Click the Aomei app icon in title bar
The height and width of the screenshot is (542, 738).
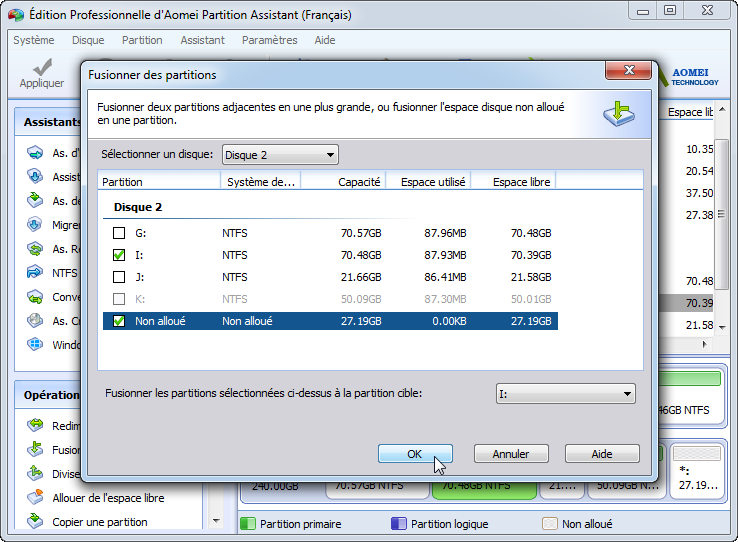click(x=16, y=15)
